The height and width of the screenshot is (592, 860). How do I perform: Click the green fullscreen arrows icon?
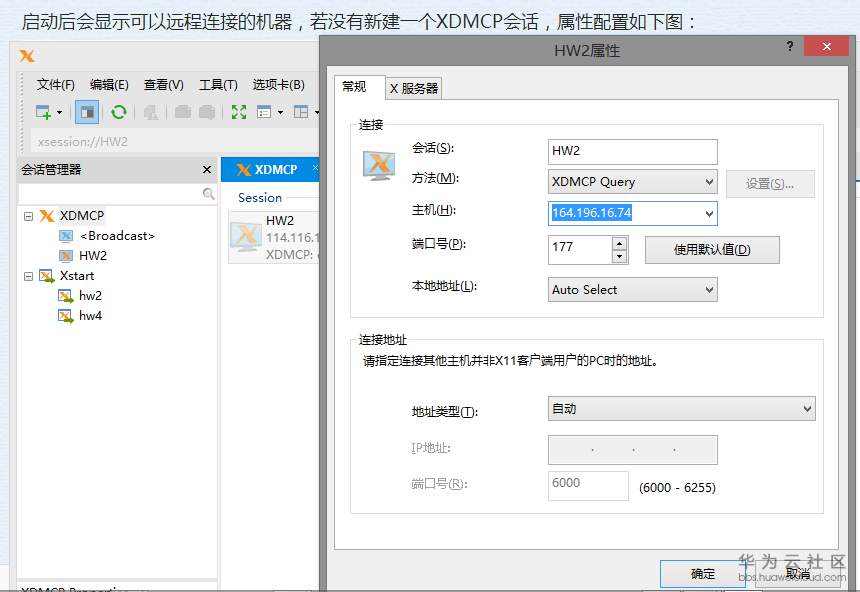[x=239, y=112]
